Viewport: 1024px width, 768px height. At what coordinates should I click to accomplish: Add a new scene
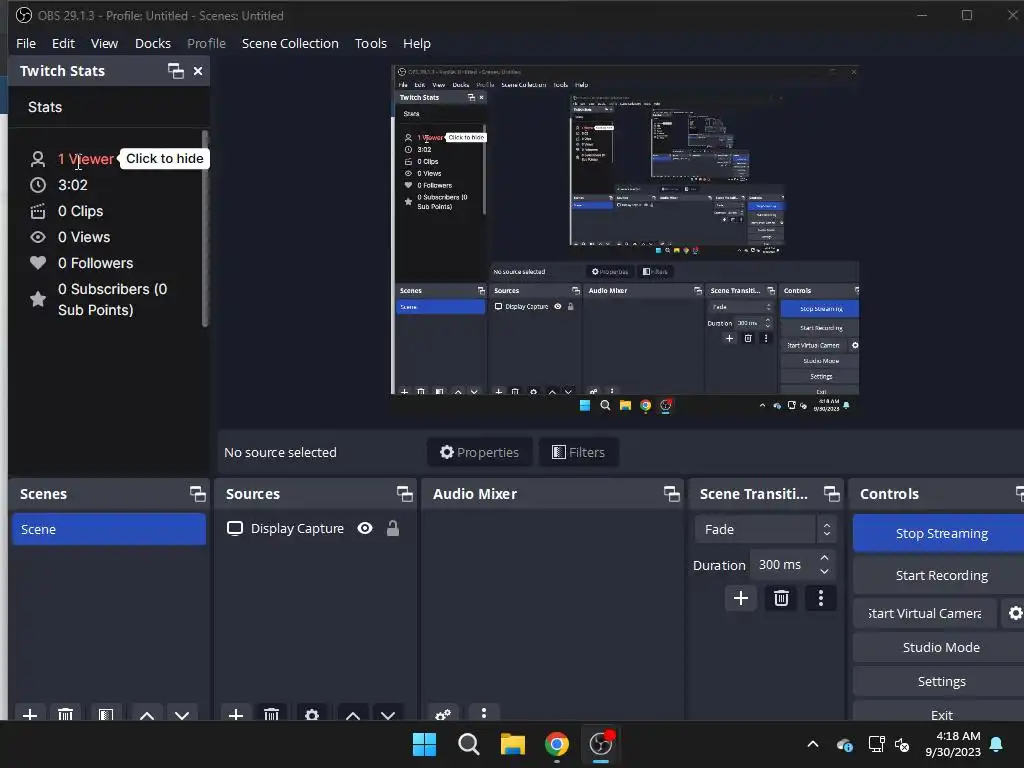point(30,714)
